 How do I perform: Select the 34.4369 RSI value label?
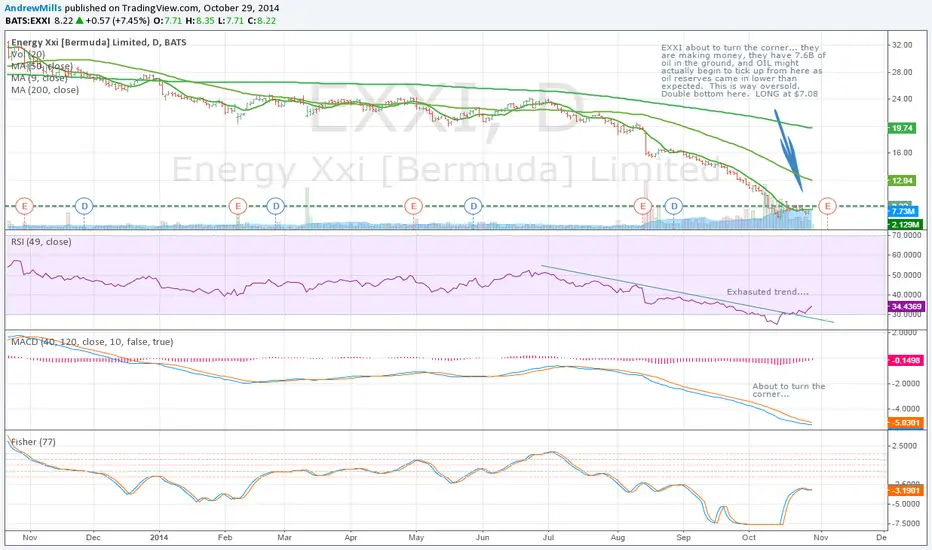point(906,307)
